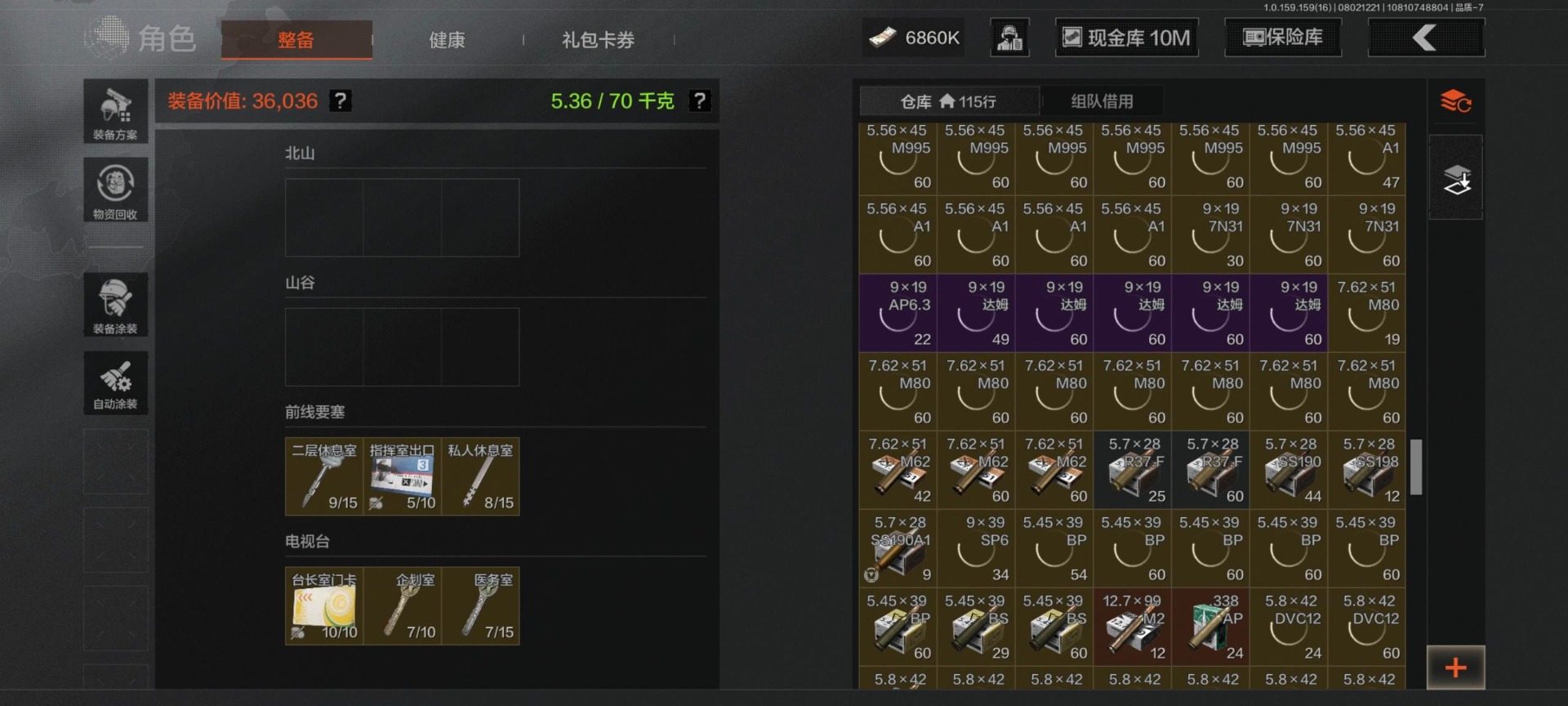The image size is (1568, 706).
Task: Open the 装备方案 loadout icon
Action: tap(115, 111)
